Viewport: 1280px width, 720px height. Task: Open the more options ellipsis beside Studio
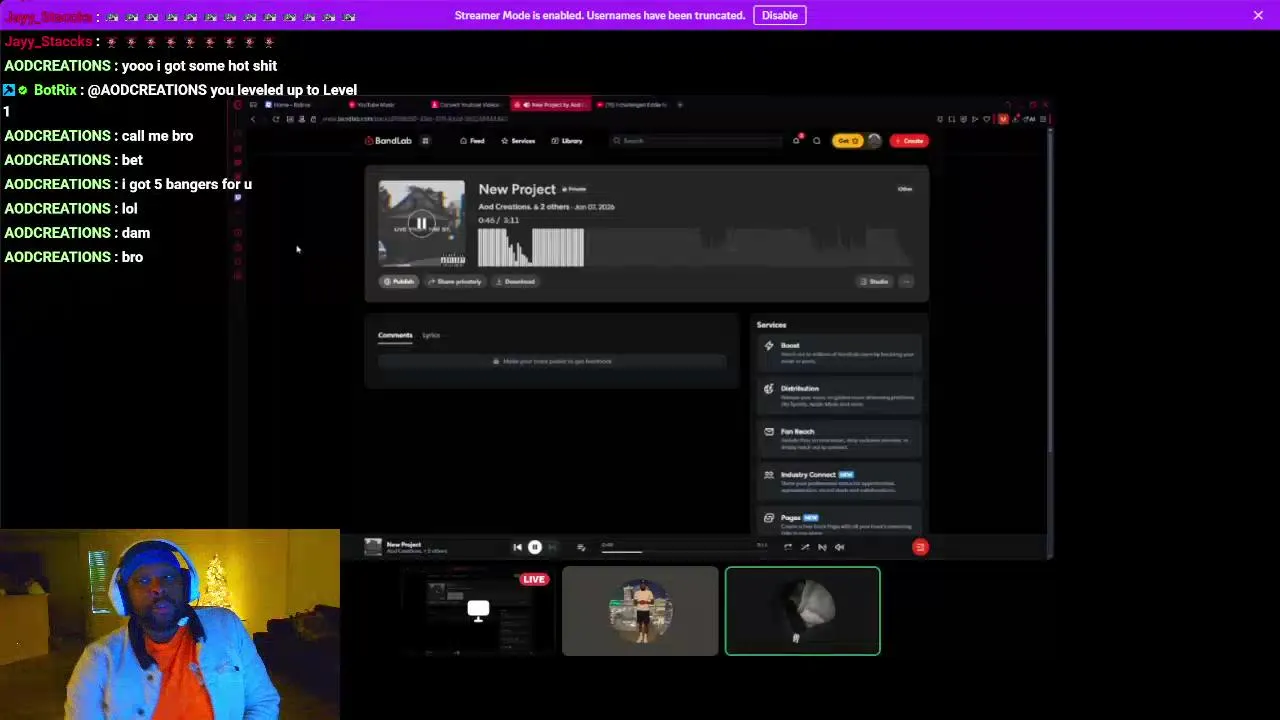(906, 282)
